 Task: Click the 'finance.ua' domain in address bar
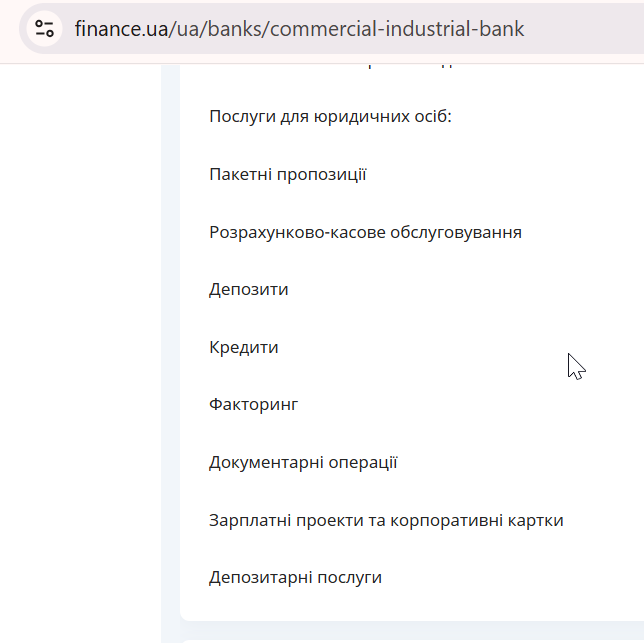(122, 29)
